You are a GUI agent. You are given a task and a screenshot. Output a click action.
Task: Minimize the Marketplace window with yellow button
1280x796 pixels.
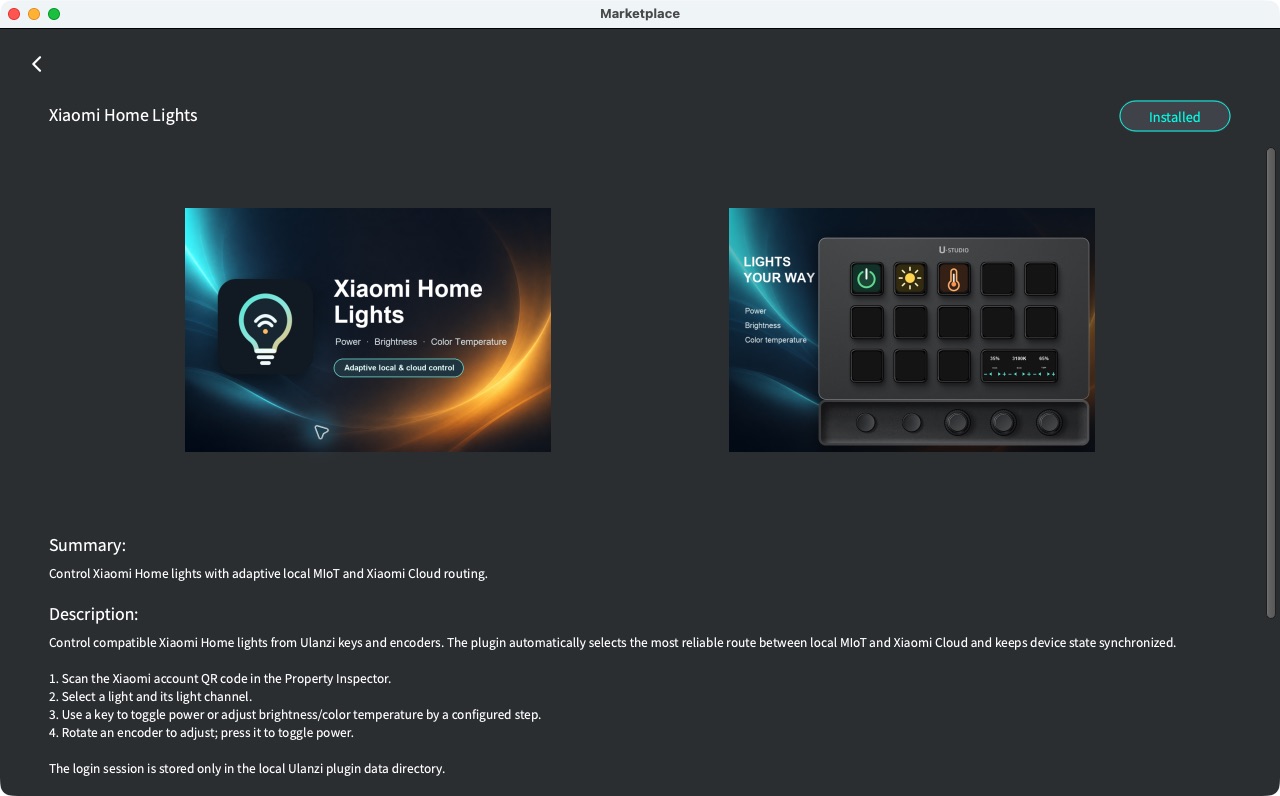point(34,14)
